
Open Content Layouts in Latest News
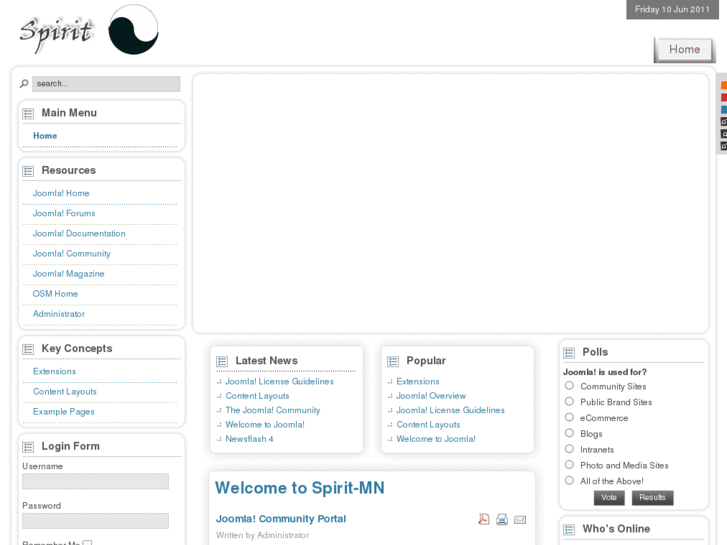point(257,396)
